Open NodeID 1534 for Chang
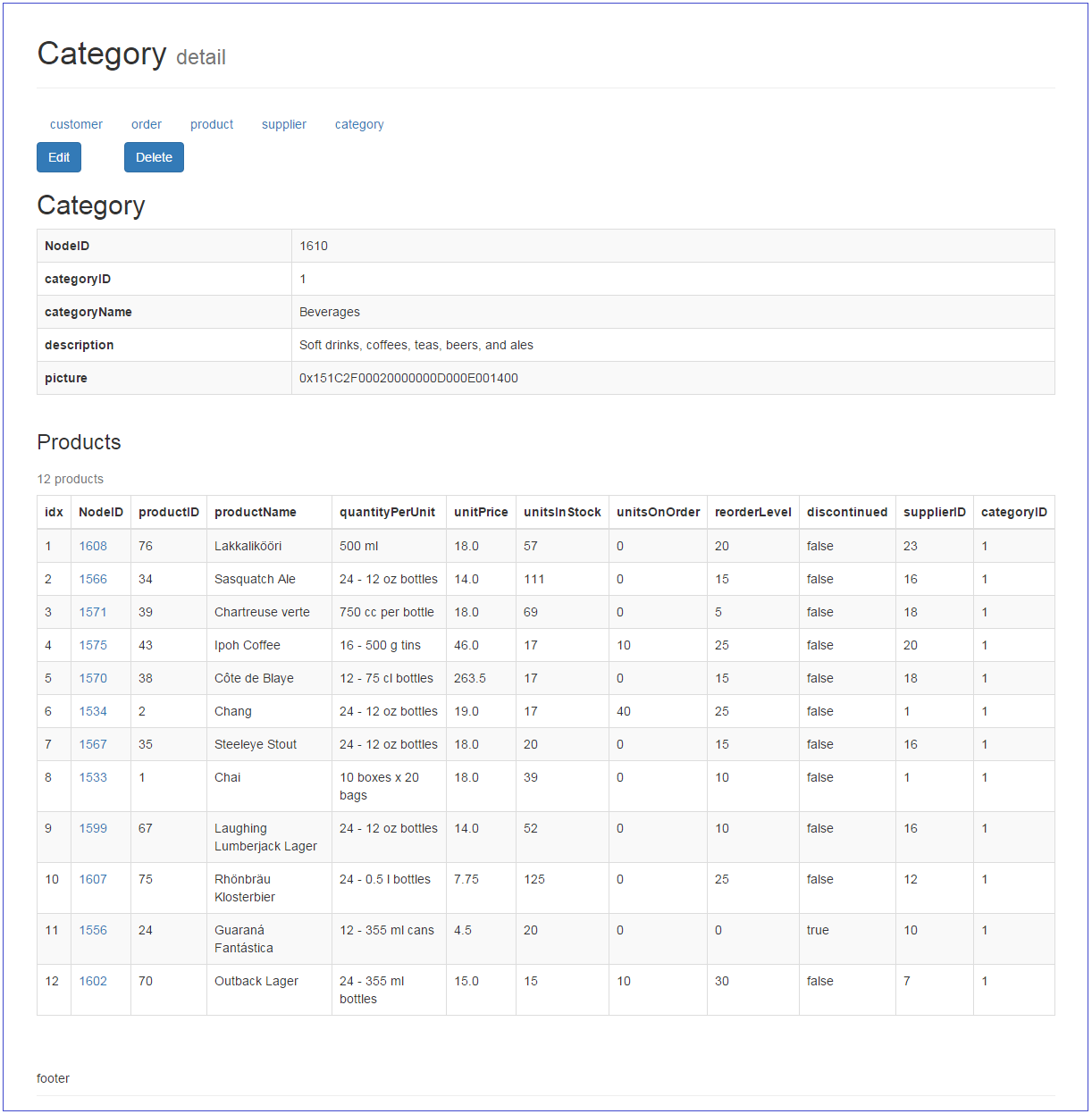The height and width of the screenshot is (1114, 1092). [x=93, y=711]
